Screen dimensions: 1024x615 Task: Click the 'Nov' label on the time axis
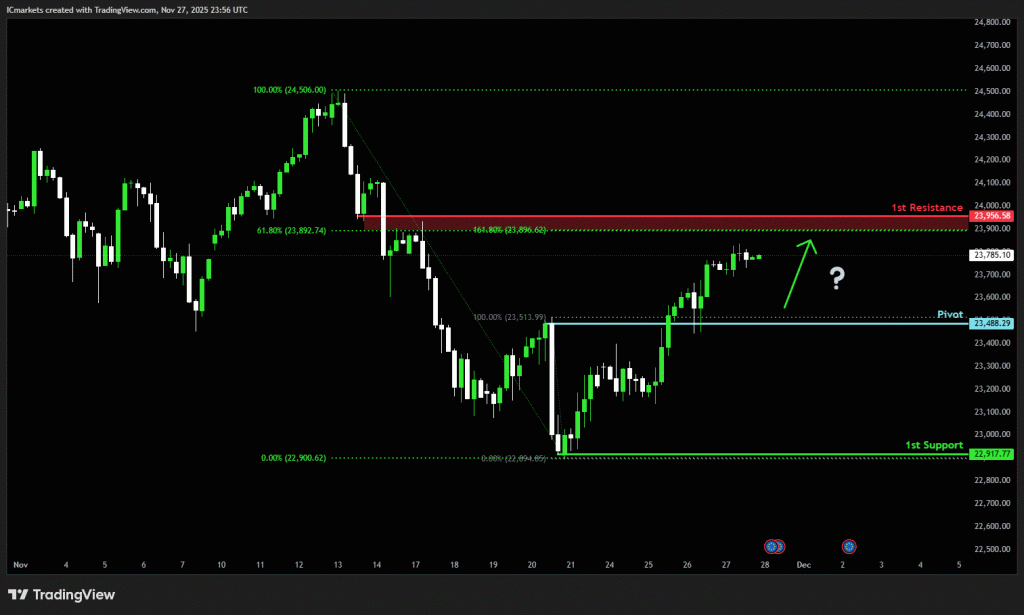(20, 565)
